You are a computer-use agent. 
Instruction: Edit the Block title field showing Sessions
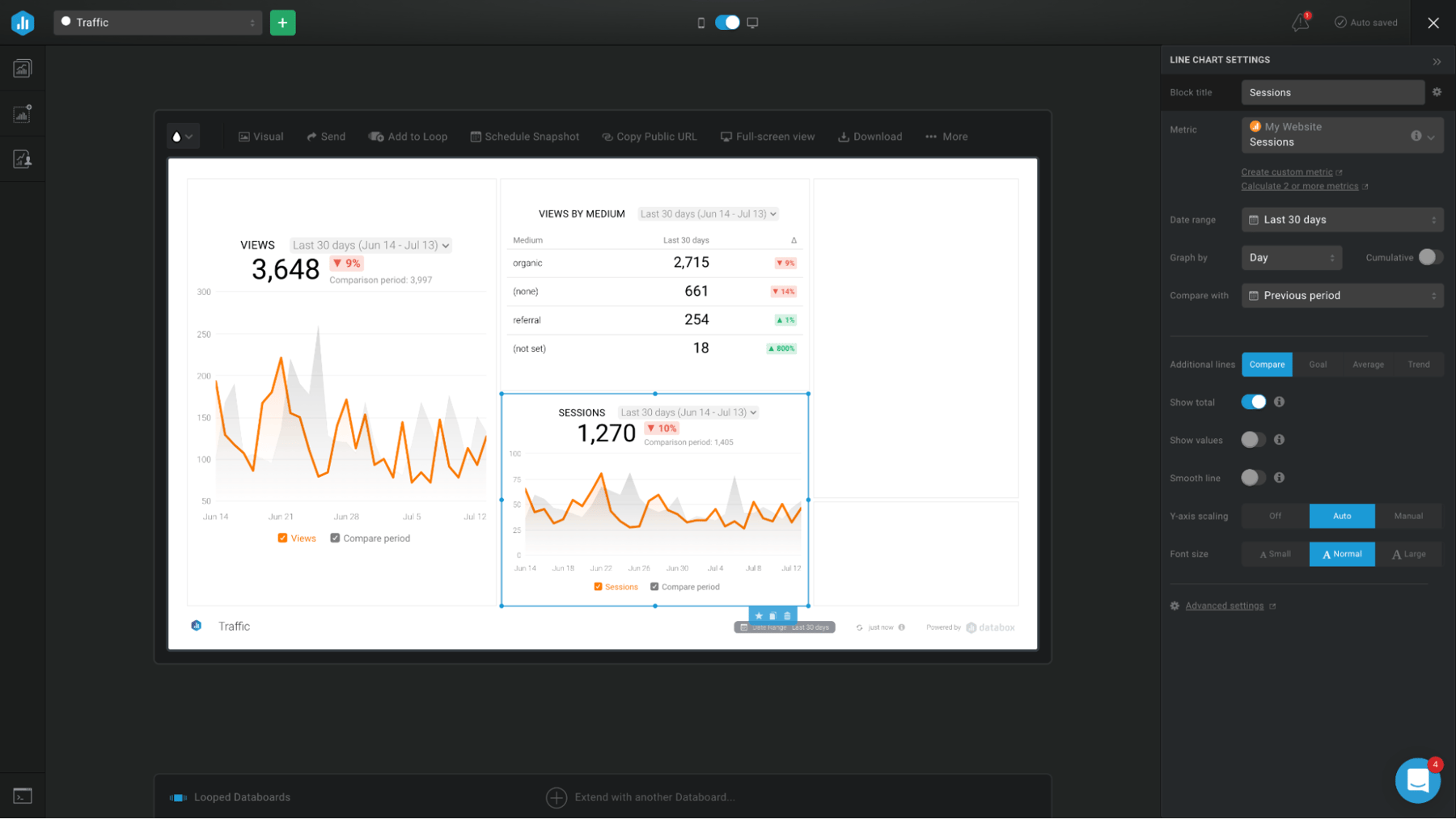[x=1331, y=92]
